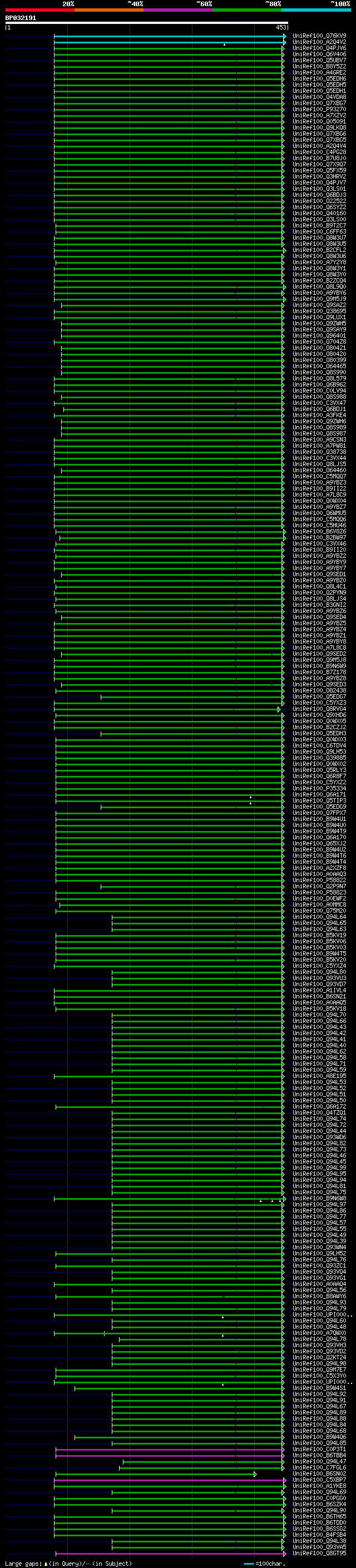Select the purple ~60% identity color bar
This screenshot has width=356, height=1568.
click(x=179, y=10)
